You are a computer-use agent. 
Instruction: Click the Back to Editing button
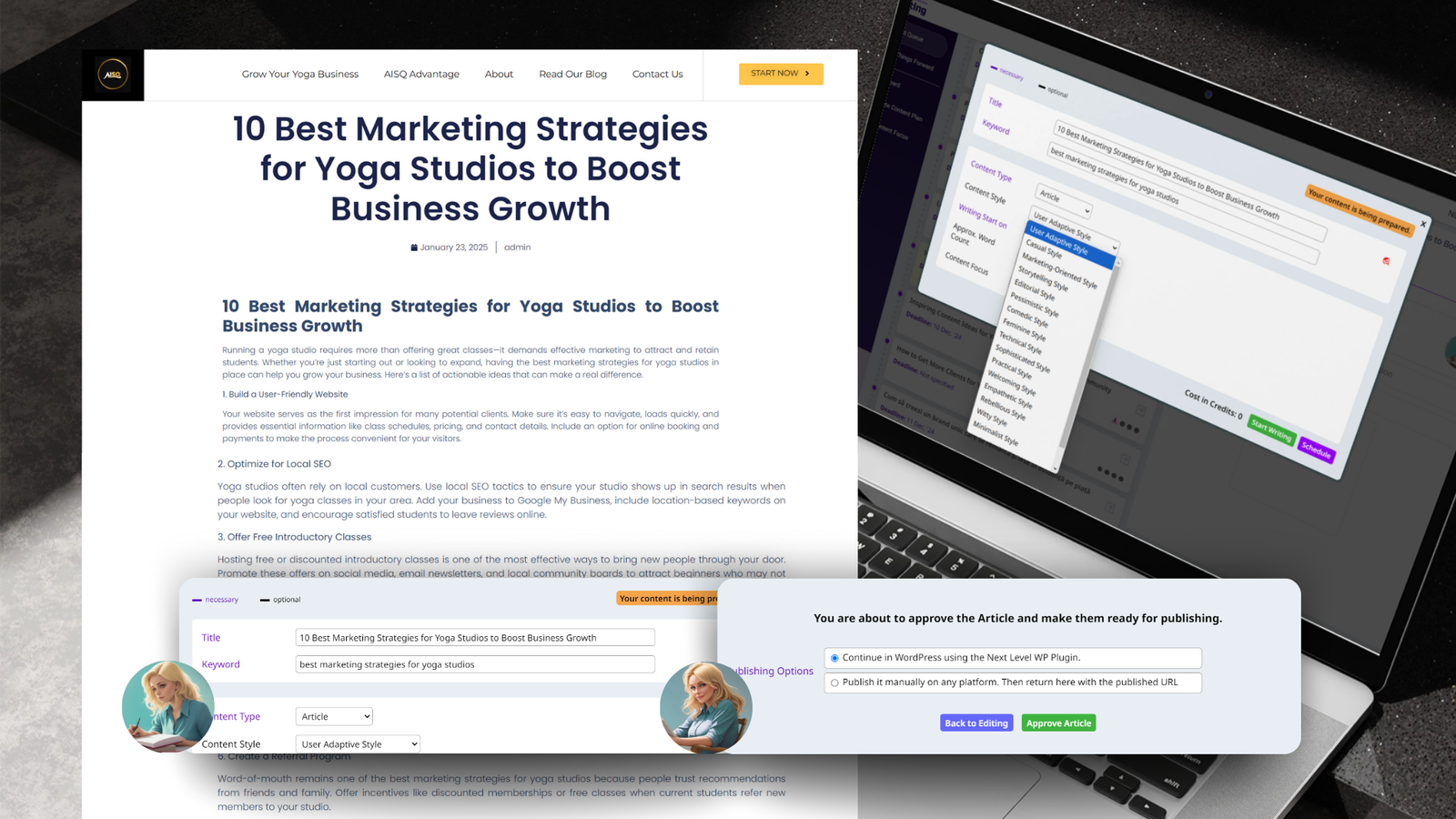tap(976, 723)
